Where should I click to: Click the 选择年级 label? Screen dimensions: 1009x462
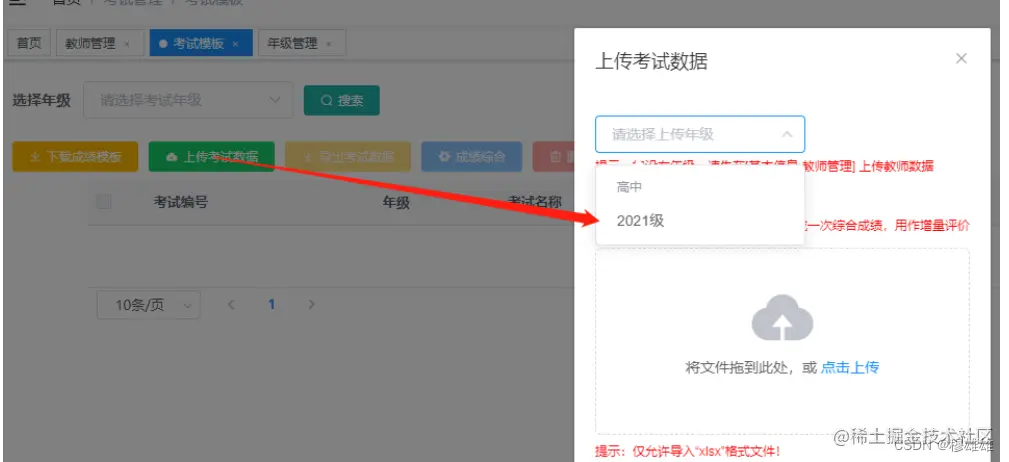(42, 100)
